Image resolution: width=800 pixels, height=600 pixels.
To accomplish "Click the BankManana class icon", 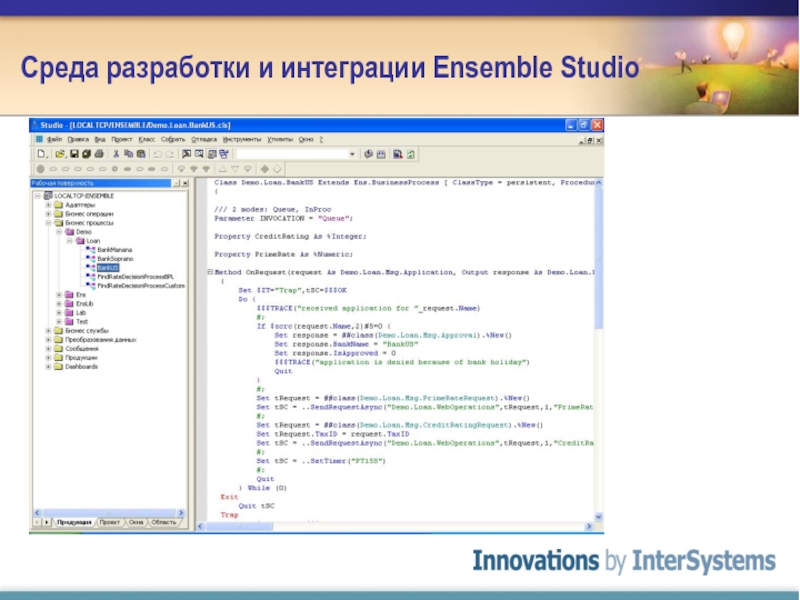I will [x=90, y=249].
